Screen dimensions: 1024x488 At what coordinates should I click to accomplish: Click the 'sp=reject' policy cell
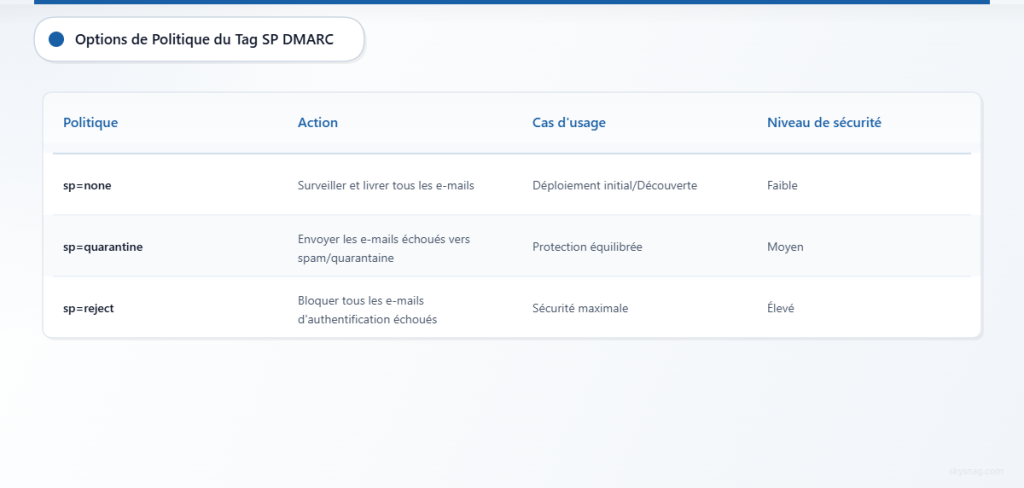point(89,308)
